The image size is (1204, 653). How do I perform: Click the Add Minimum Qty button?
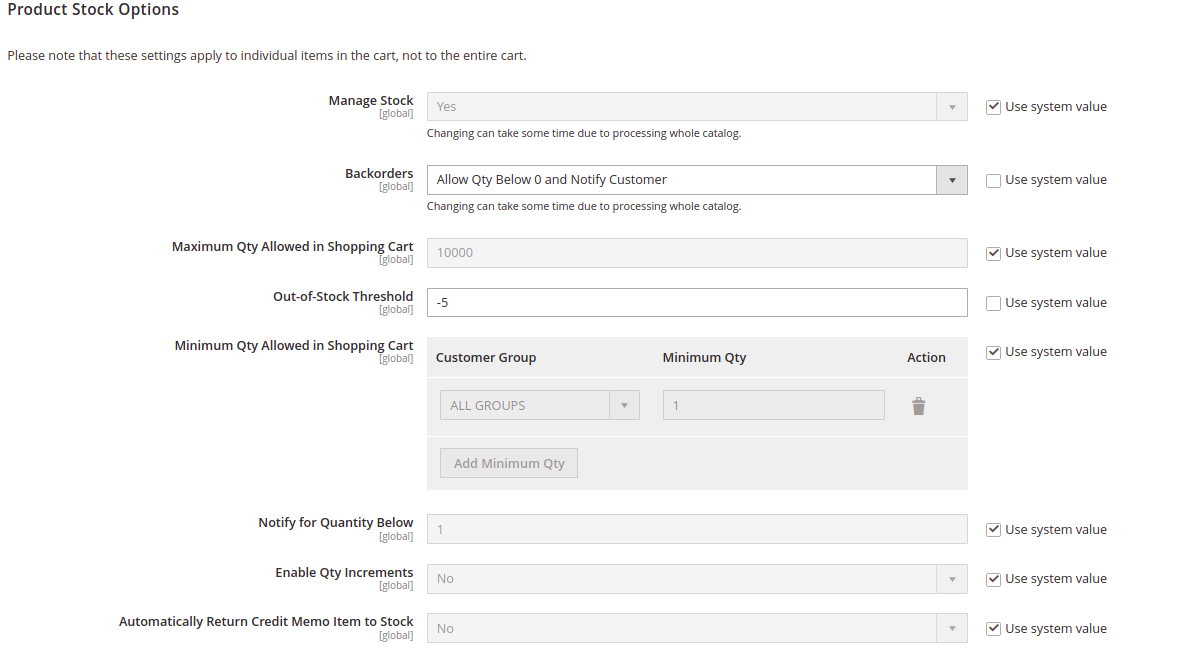(508, 462)
